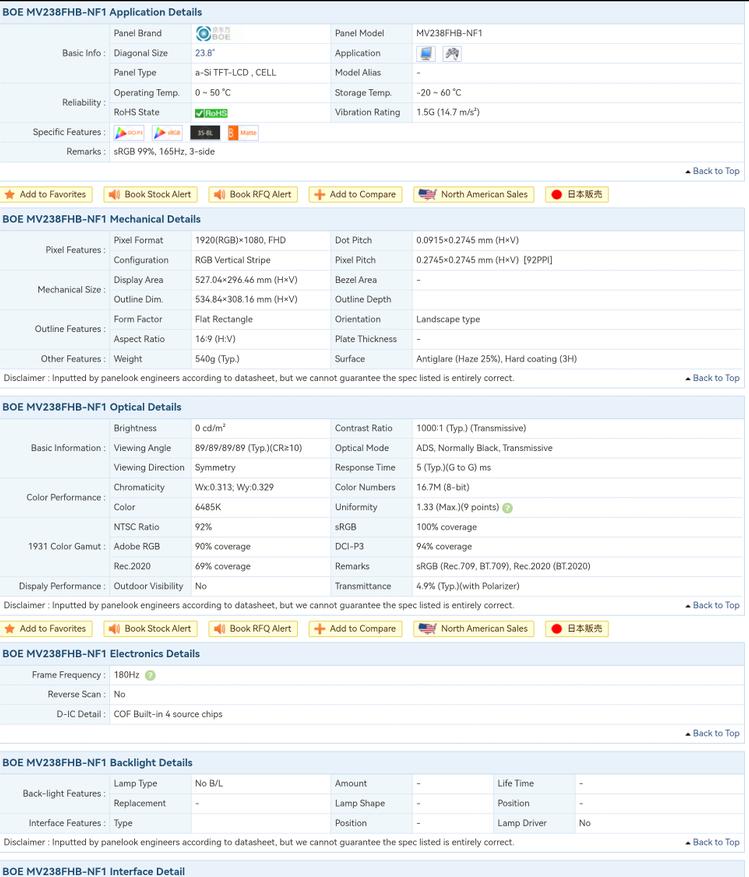Click Back to Top in Application Details
The width and height of the screenshot is (749, 877).
[x=713, y=171]
